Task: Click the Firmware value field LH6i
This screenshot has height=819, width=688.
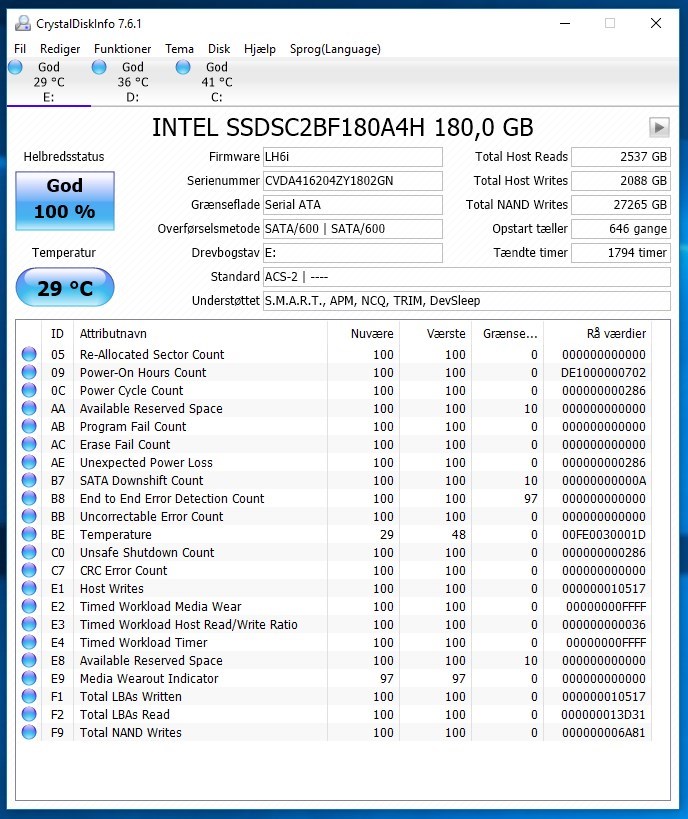Action: [351, 157]
